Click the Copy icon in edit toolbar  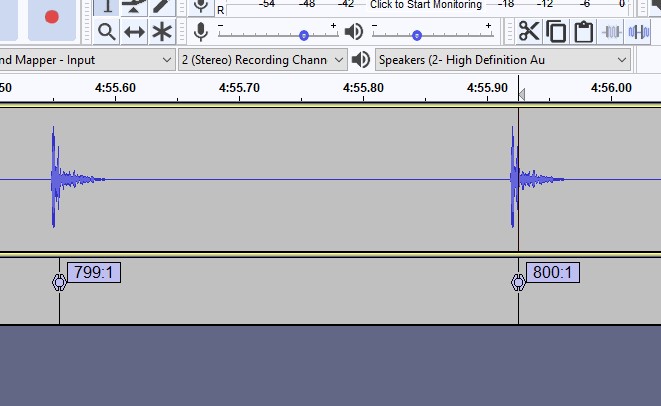tap(556, 32)
